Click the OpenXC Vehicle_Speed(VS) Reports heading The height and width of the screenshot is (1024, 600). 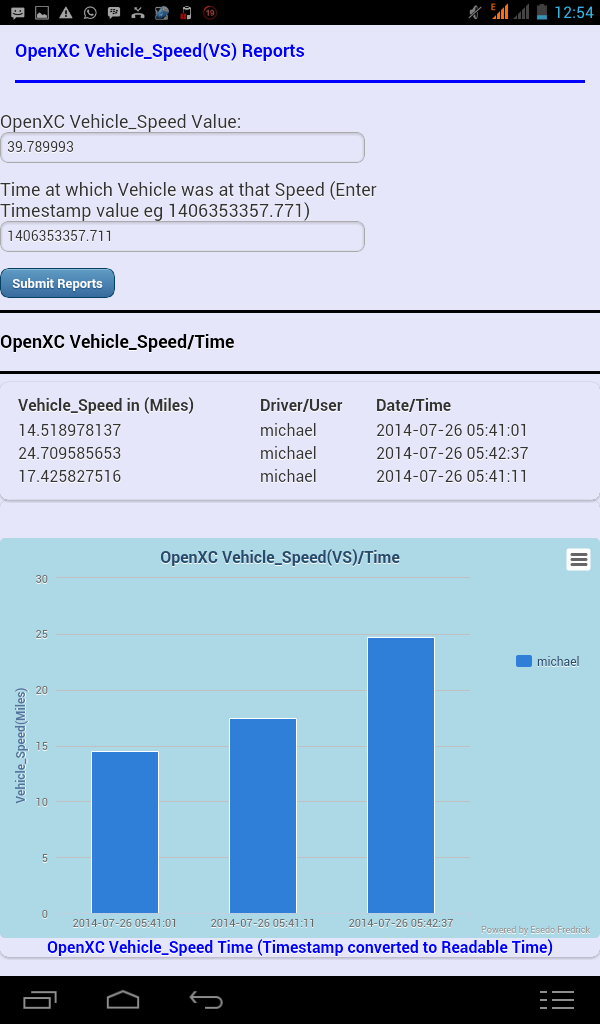pos(160,51)
